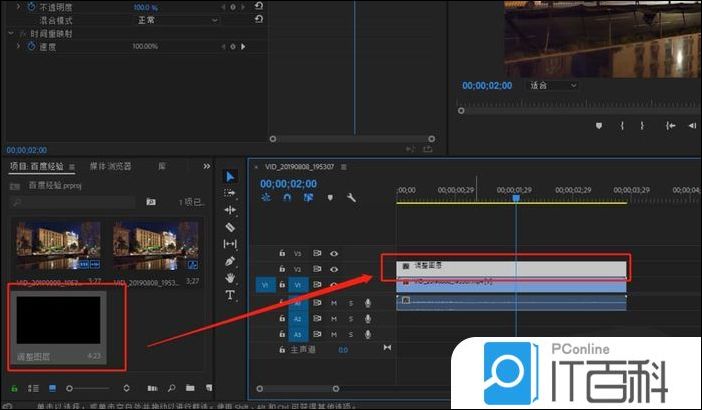
Task: Select the Selection arrow tool
Action: click(x=230, y=176)
